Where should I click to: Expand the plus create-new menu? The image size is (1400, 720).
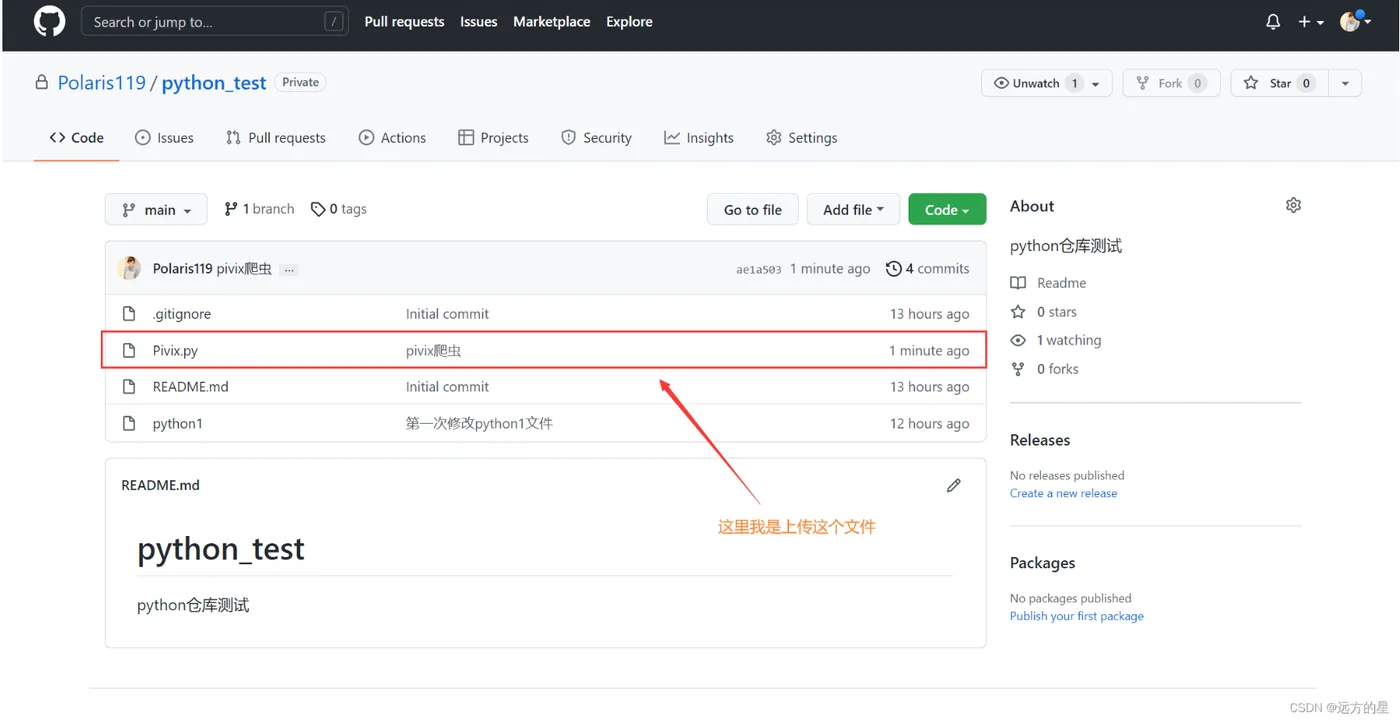point(1310,21)
